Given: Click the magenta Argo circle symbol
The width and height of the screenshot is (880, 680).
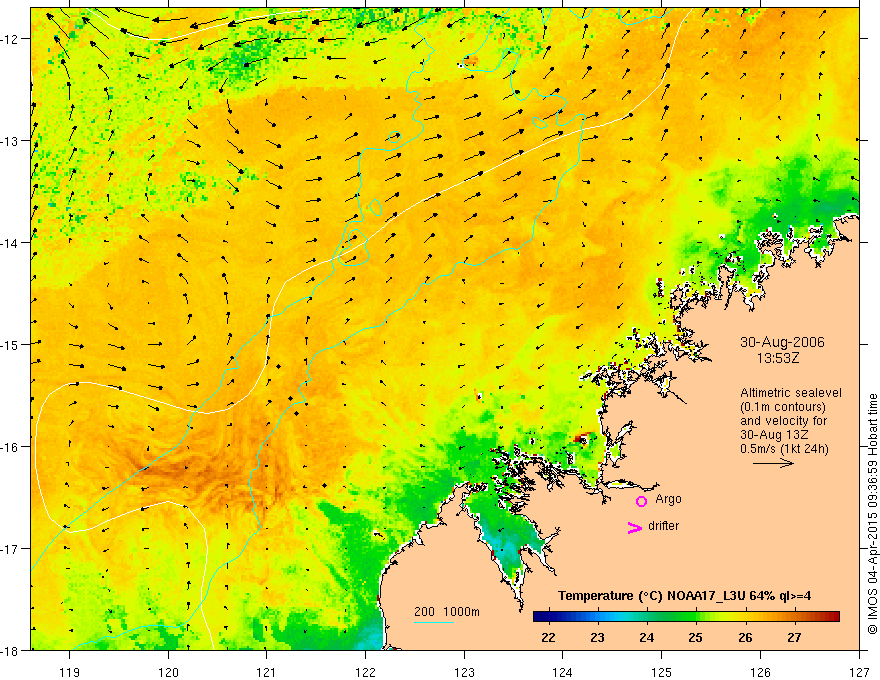Looking at the screenshot, I should [641, 501].
